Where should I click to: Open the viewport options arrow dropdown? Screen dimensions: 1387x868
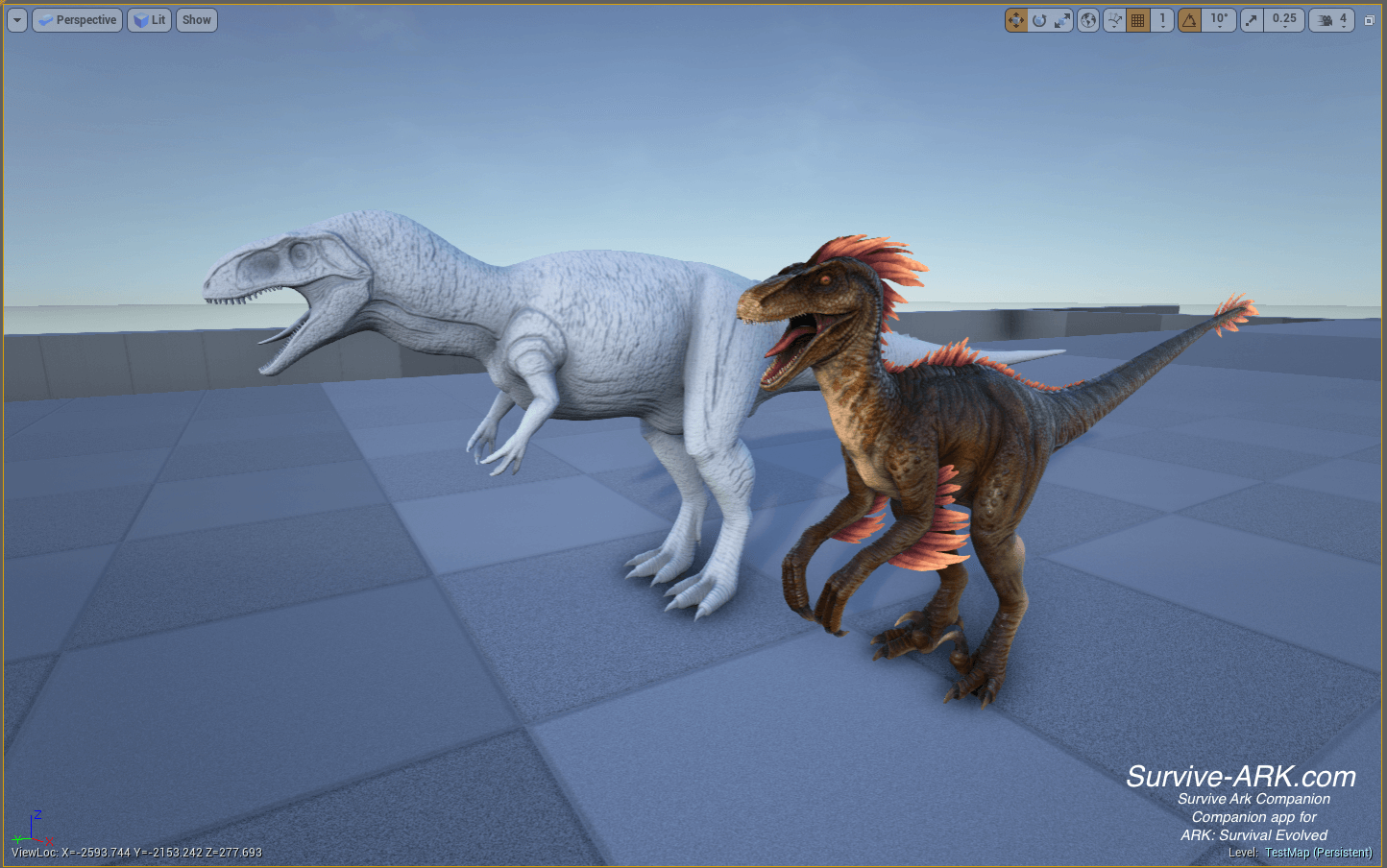click(x=17, y=20)
